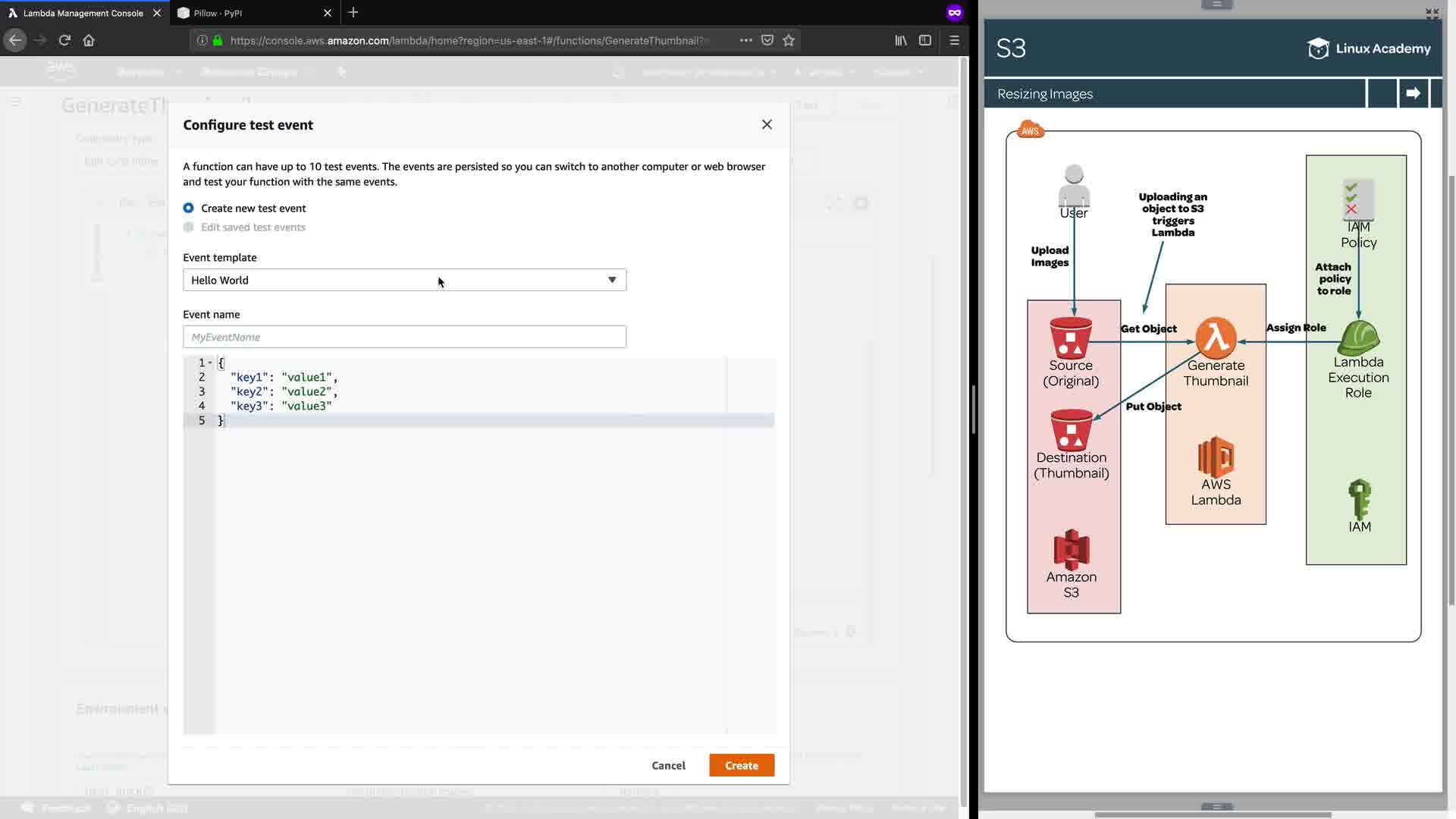
Task: Open Firefox hamburger menu
Action: 955,40
